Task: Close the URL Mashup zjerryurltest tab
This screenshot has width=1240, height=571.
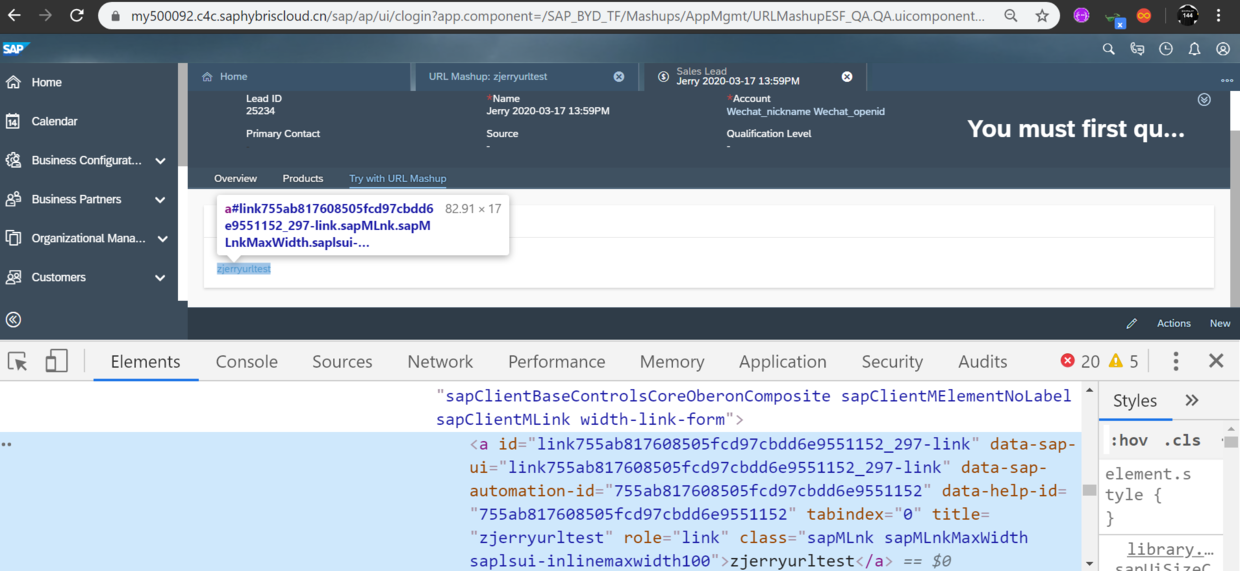Action: pyautogui.click(x=619, y=76)
